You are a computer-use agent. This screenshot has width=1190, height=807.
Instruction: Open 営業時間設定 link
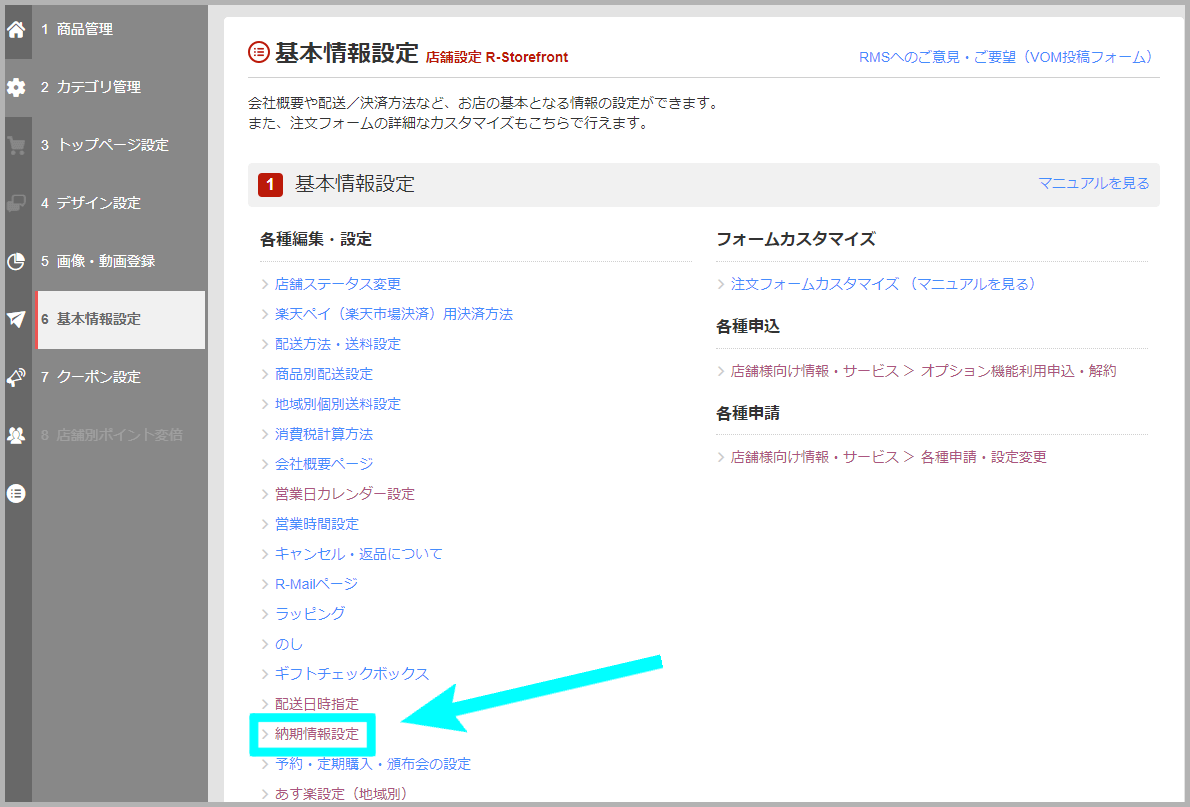[316, 524]
